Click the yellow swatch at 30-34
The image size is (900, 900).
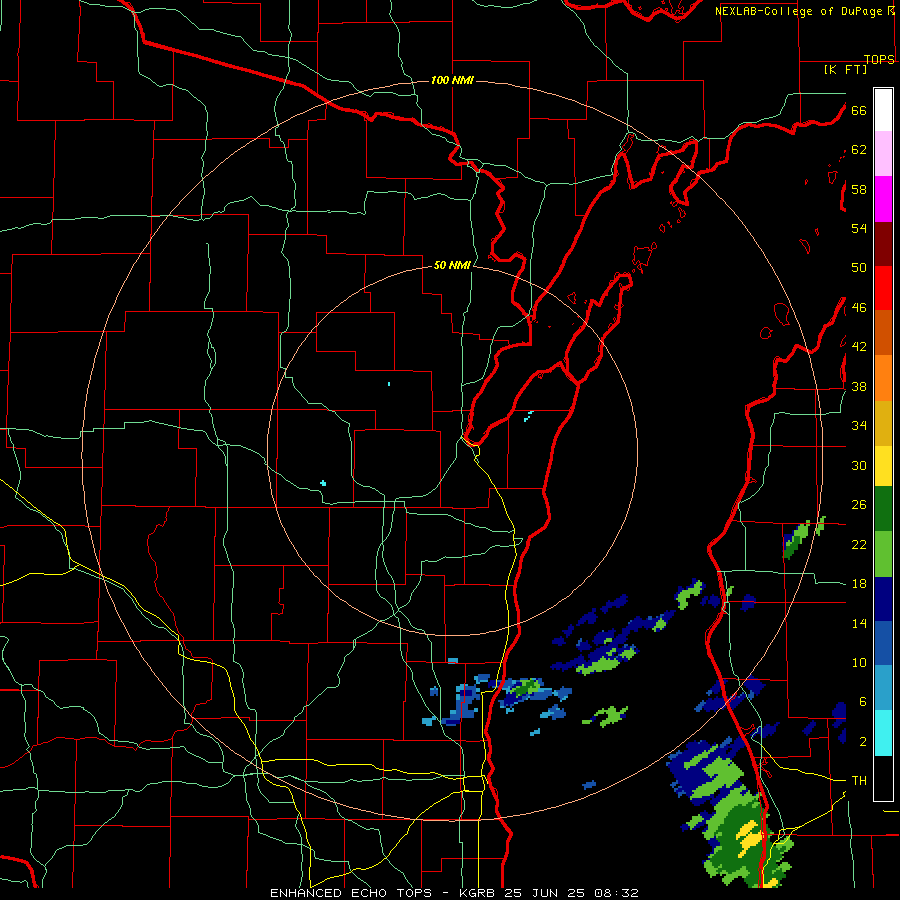click(883, 465)
